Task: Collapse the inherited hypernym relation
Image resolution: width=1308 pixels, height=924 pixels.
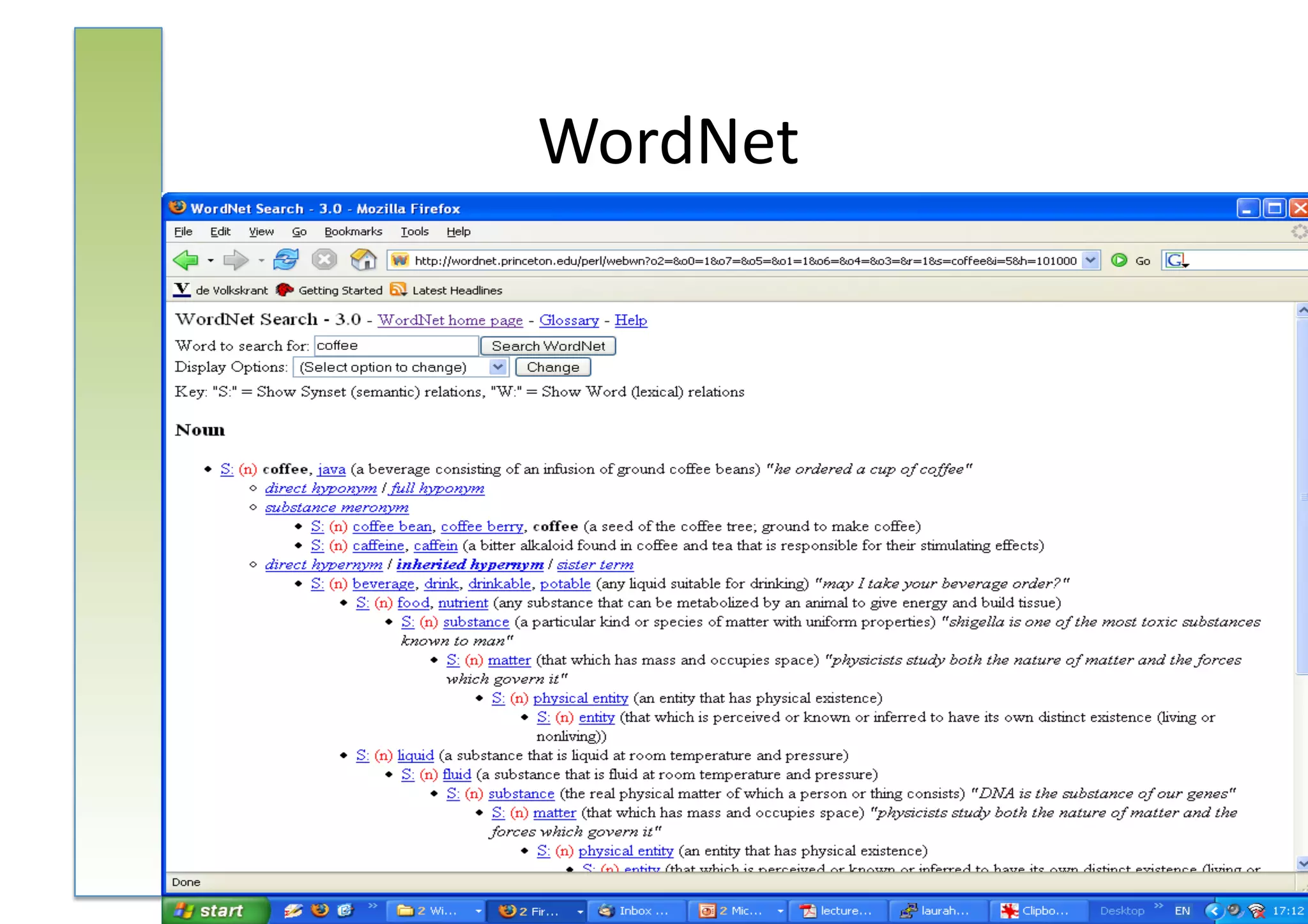Action: [x=470, y=564]
